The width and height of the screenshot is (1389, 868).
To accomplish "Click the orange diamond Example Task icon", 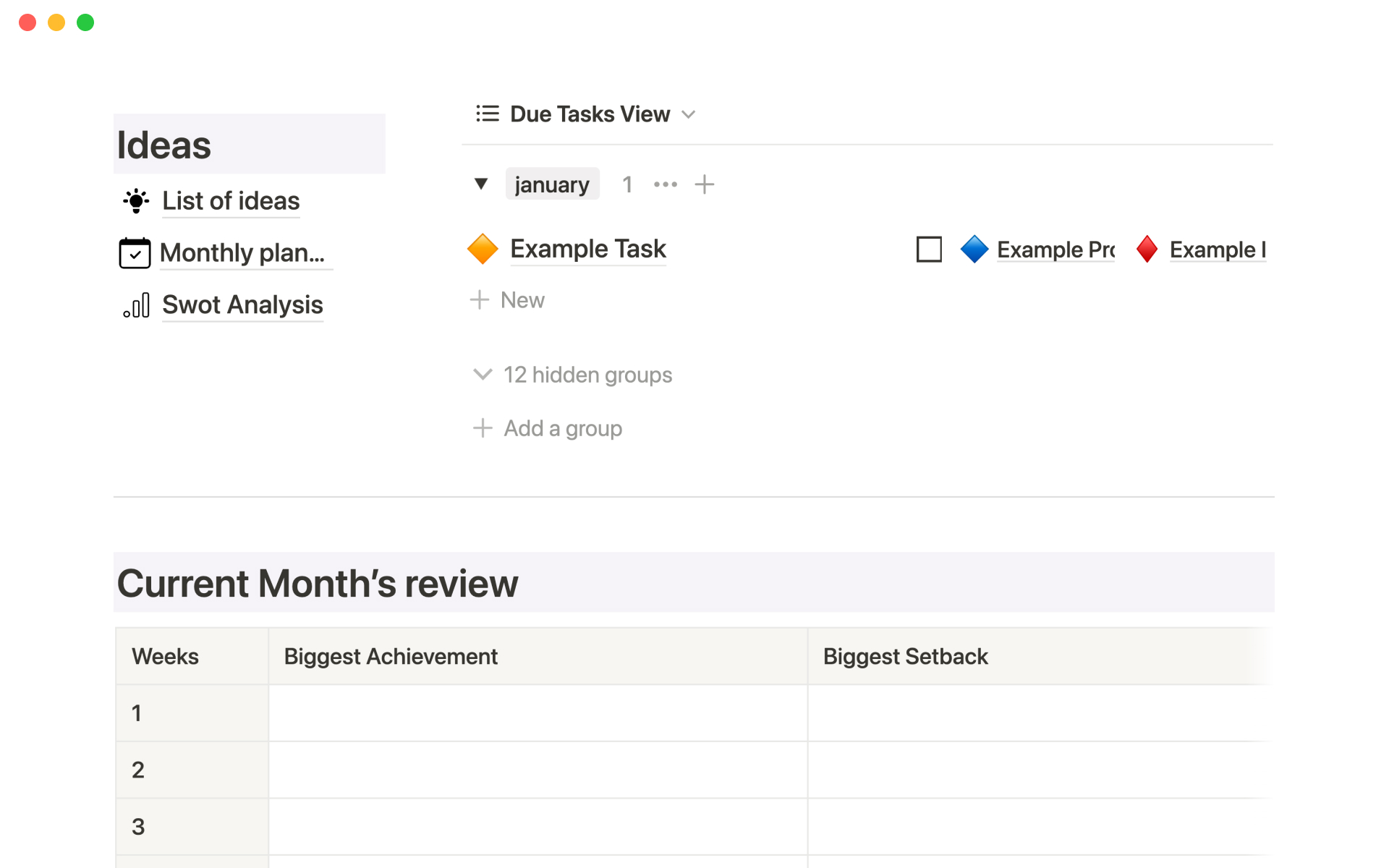I will [x=483, y=248].
